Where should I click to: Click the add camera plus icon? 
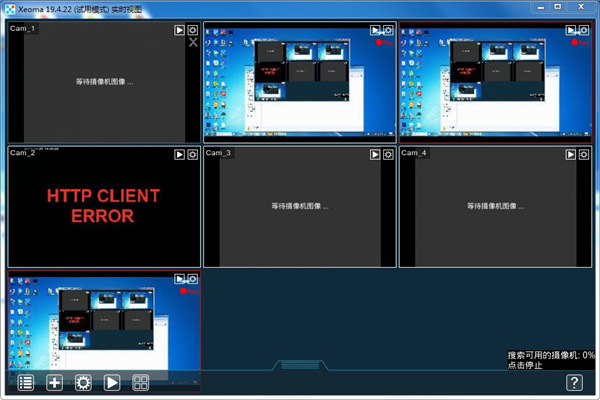pos(55,382)
